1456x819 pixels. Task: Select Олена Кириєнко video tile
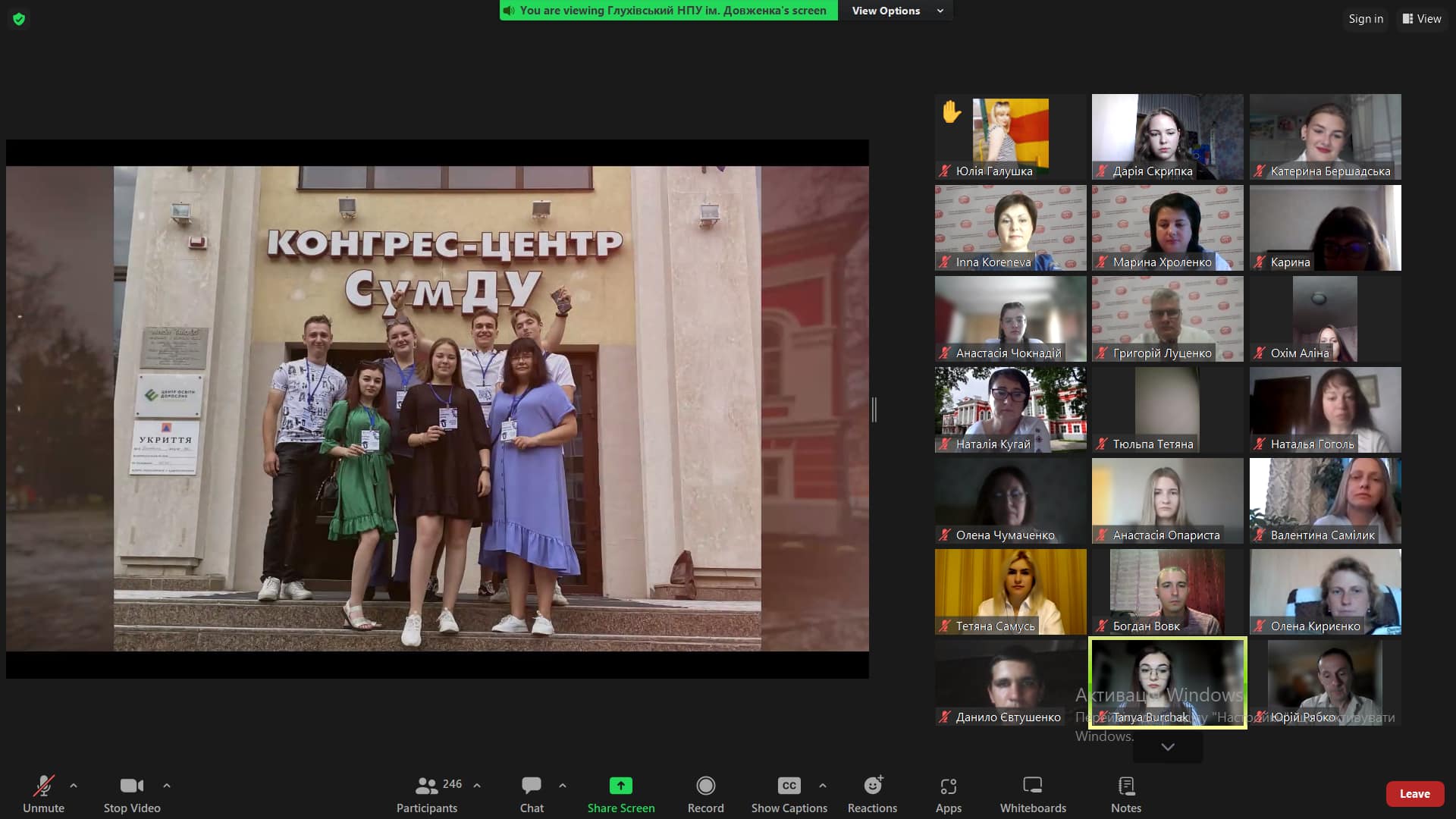tap(1326, 591)
